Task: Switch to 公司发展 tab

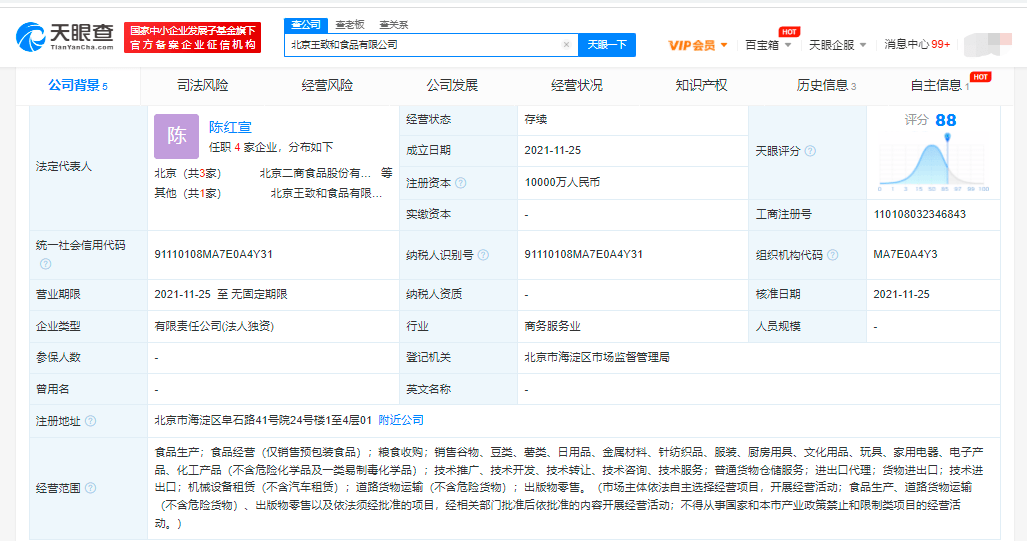Action: [452, 85]
